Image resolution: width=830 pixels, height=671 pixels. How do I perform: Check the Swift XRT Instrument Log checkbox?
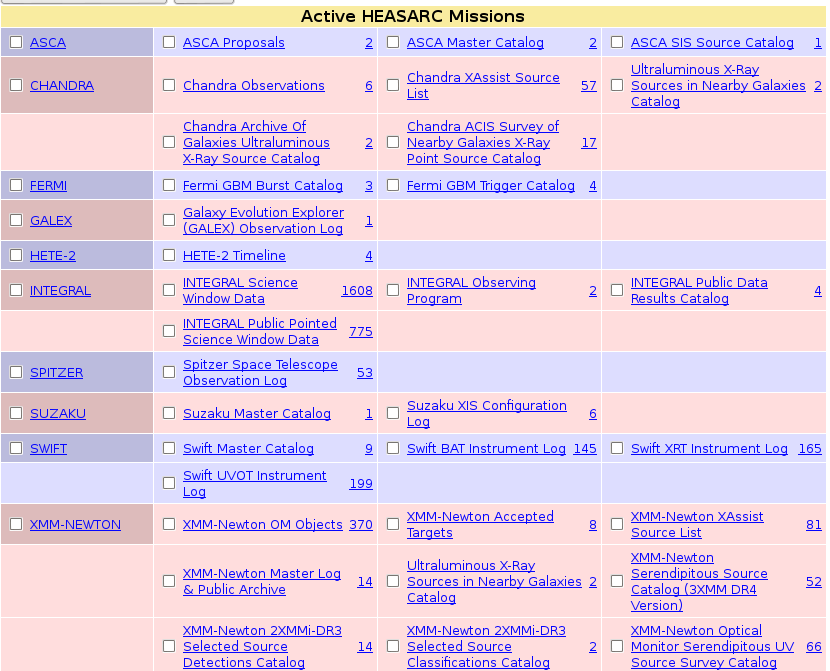[617, 448]
